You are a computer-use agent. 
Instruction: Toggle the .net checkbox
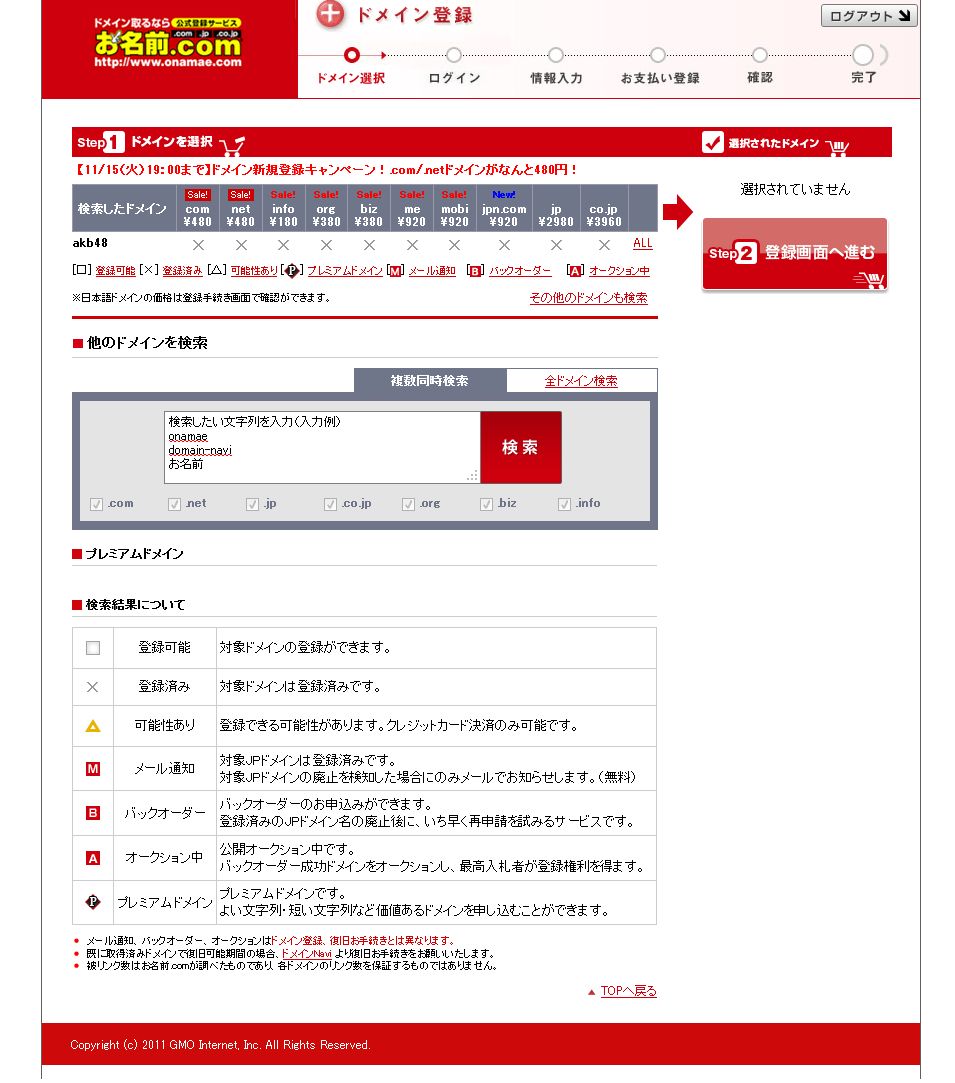pyautogui.click(x=174, y=505)
